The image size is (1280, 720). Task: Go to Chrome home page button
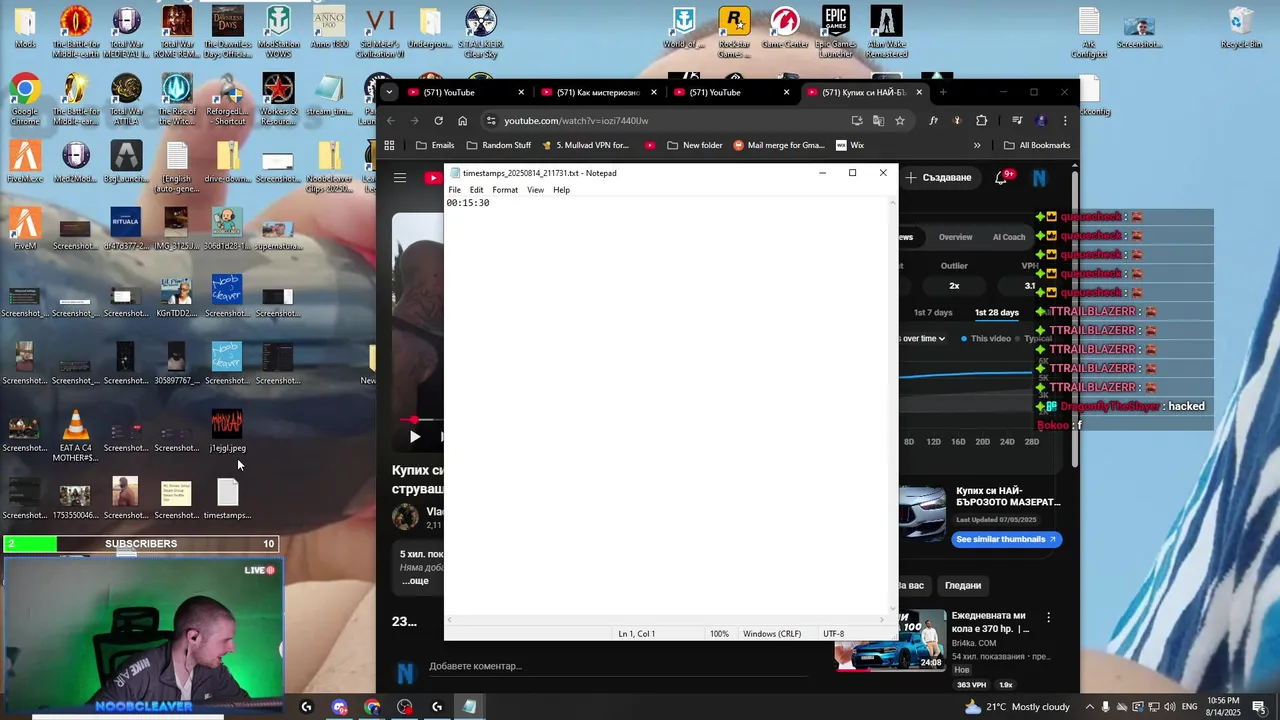[462, 121]
